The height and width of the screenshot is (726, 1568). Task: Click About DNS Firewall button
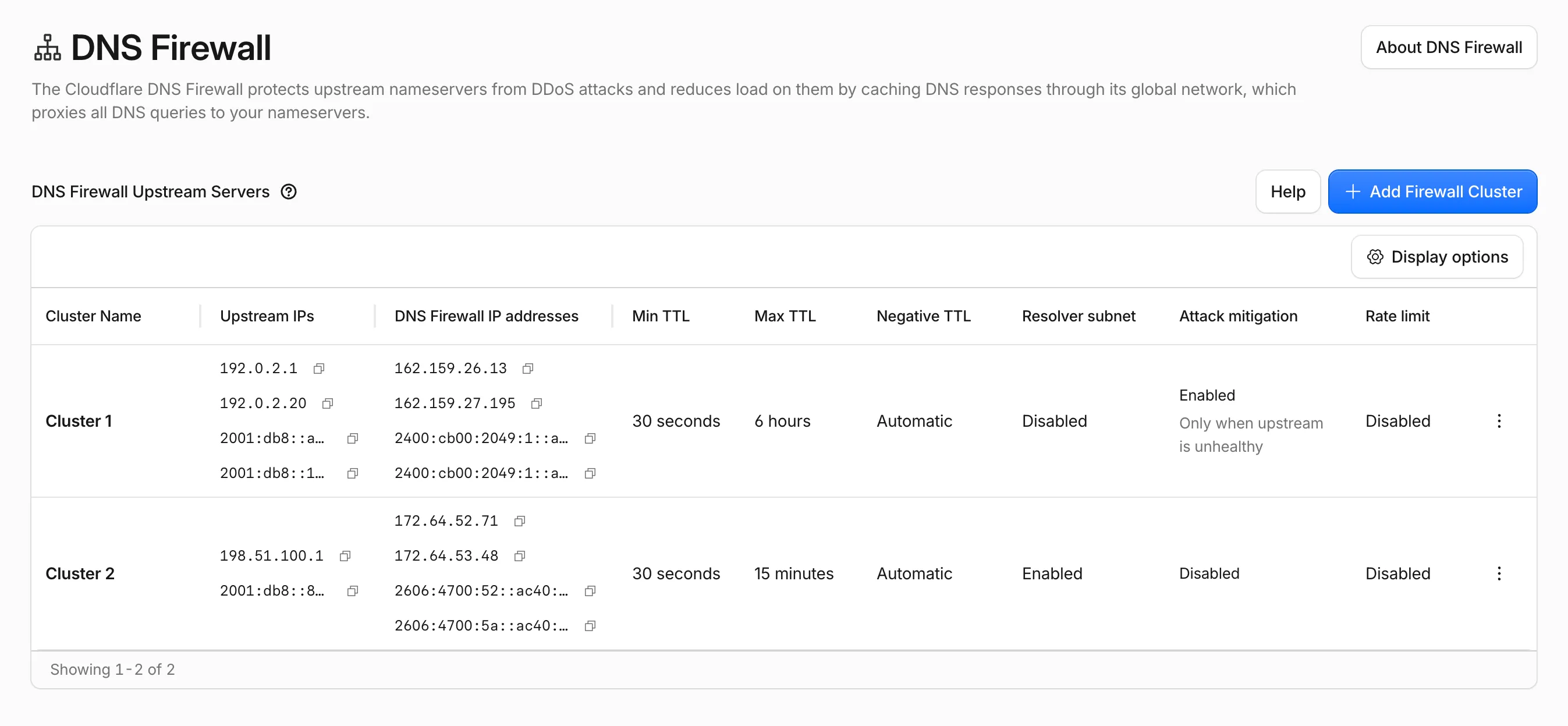(1449, 48)
